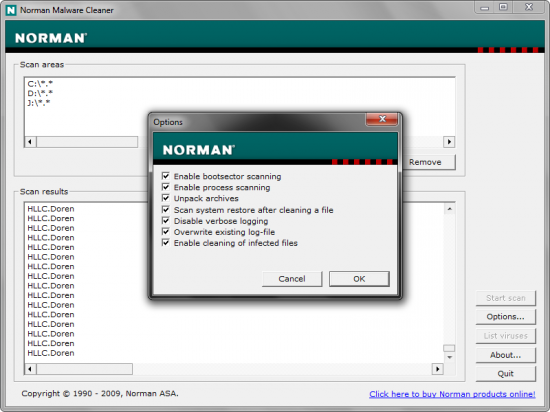Toggle Overwrite existing log-file checkbox

166,231
